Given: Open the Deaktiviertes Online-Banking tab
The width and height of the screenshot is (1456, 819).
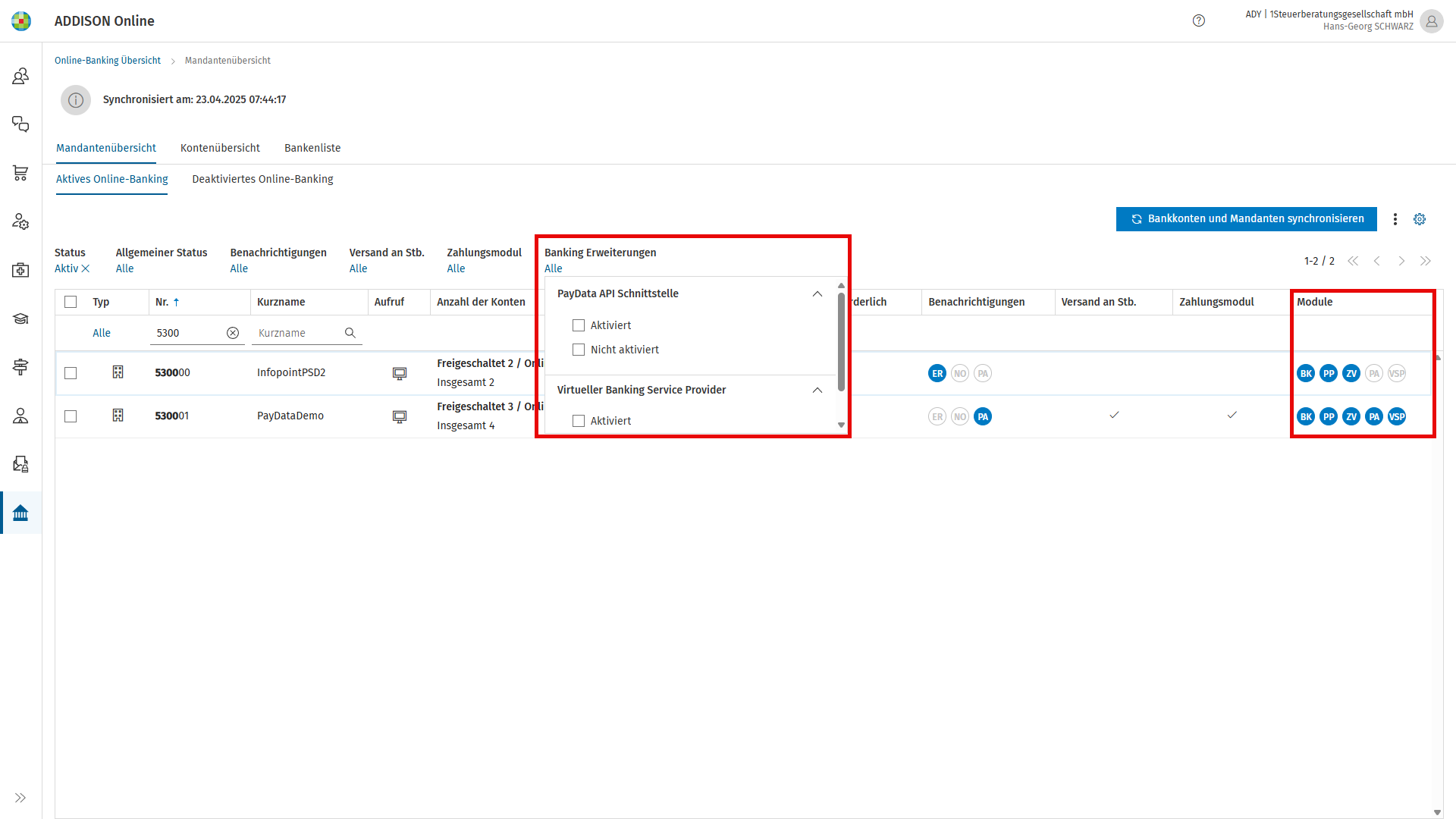Looking at the screenshot, I should point(262,179).
